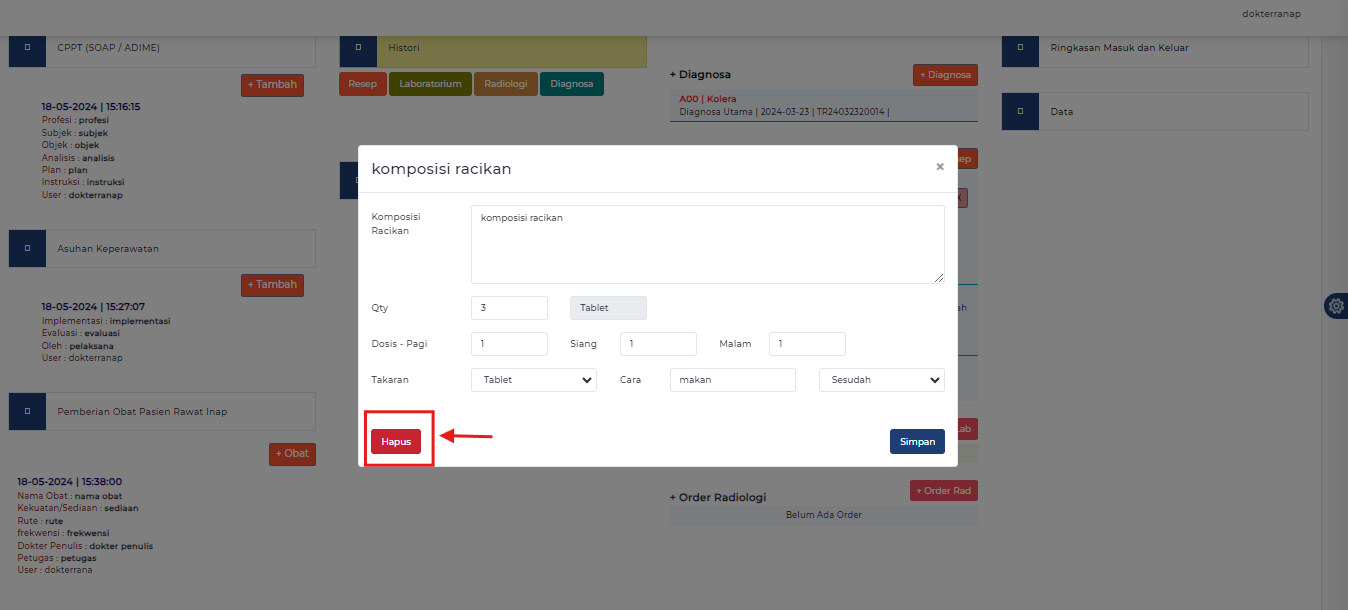Click the + Order Rad button
Screen dimensions: 1348x610
[943, 491]
